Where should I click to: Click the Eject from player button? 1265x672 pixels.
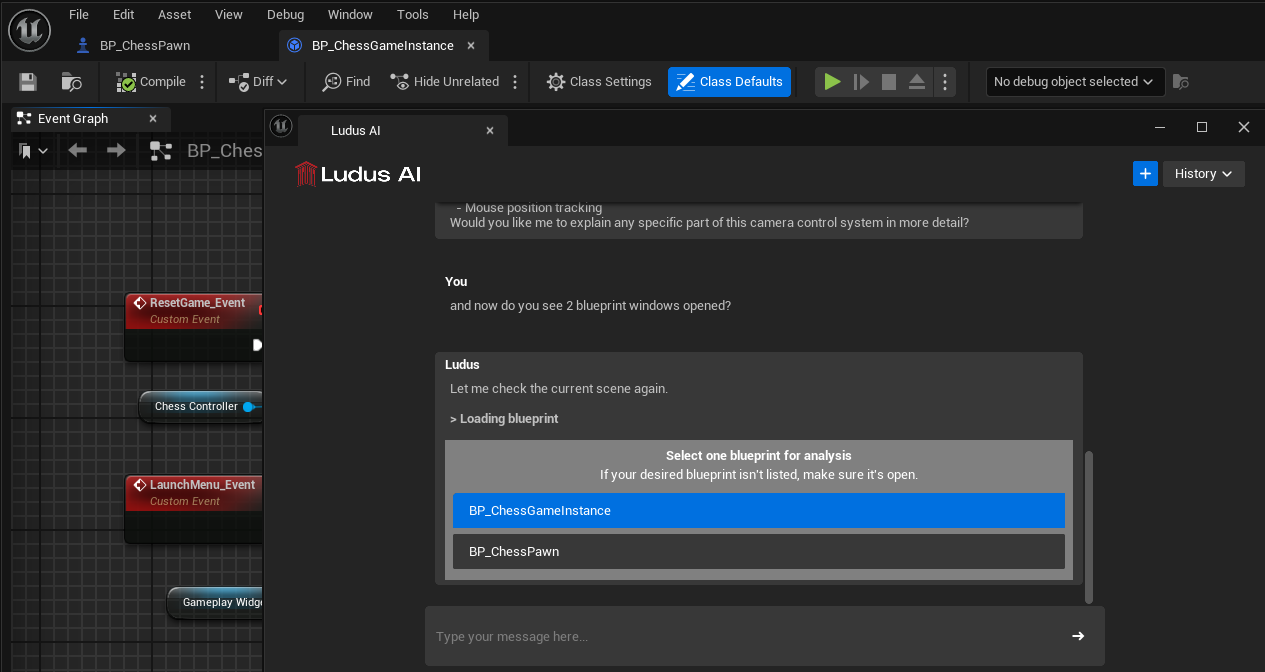(917, 82)
